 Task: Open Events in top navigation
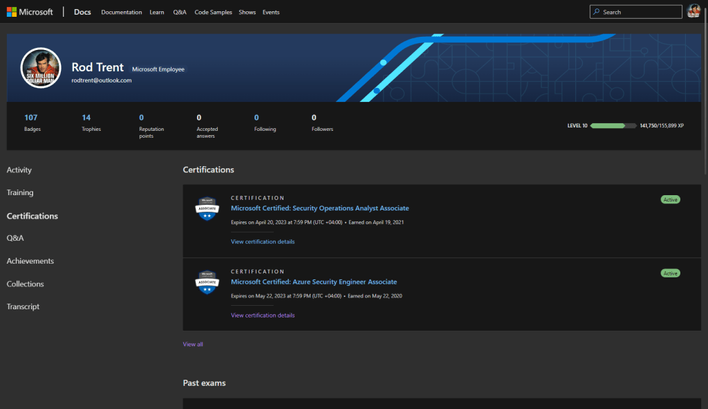pos(271,12)
